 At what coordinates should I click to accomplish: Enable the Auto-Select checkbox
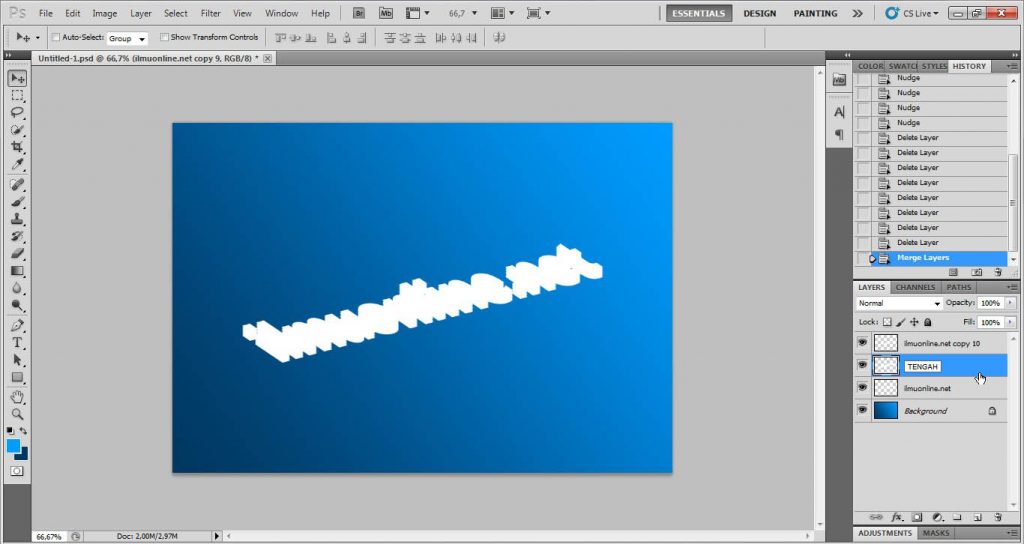(56, 37)
